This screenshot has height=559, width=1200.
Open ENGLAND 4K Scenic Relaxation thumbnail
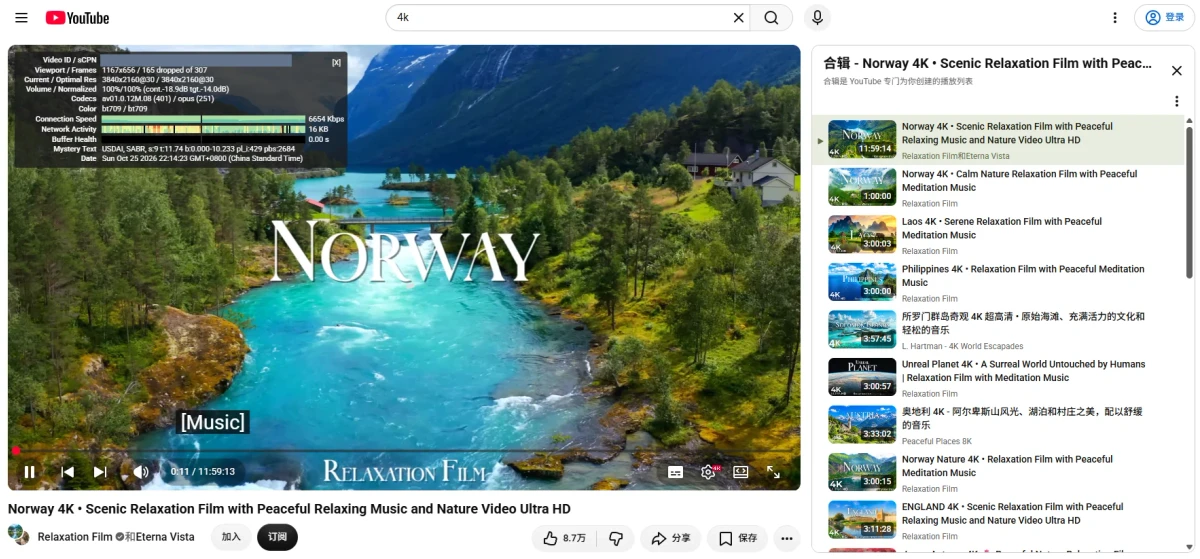[862, 519]
